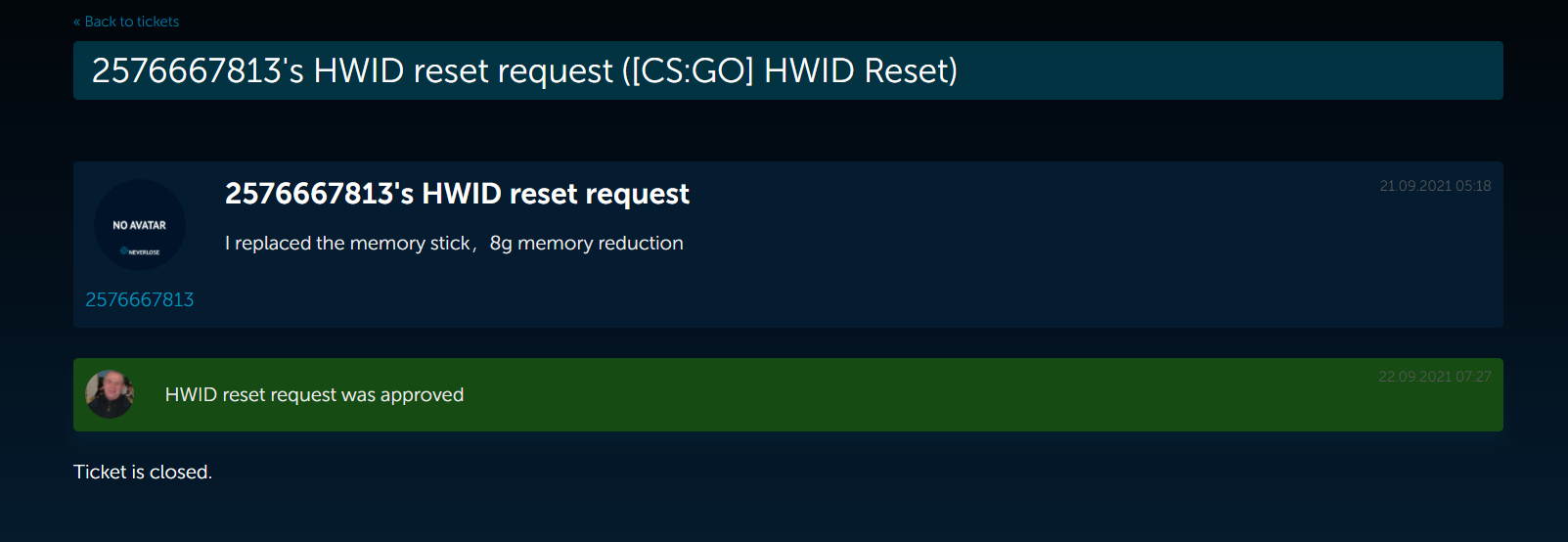Click the small Neverlose logo inside avatar
This screenshot has height=542, width=1568.
pyautogui.click(x=140, y=251)
